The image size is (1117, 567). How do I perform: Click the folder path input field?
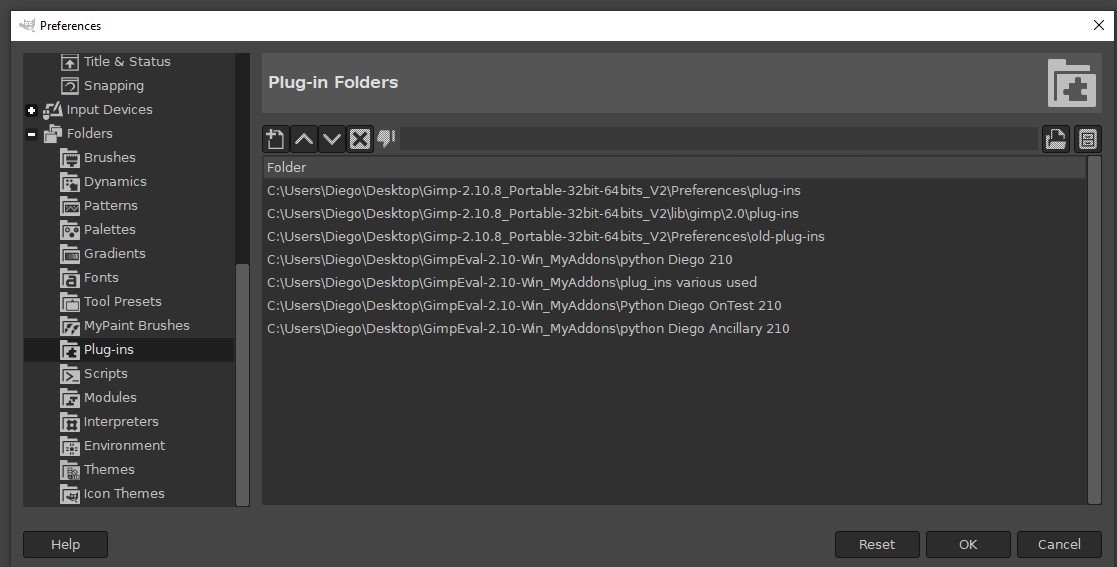pyautogui.click(x=719, y=139)
